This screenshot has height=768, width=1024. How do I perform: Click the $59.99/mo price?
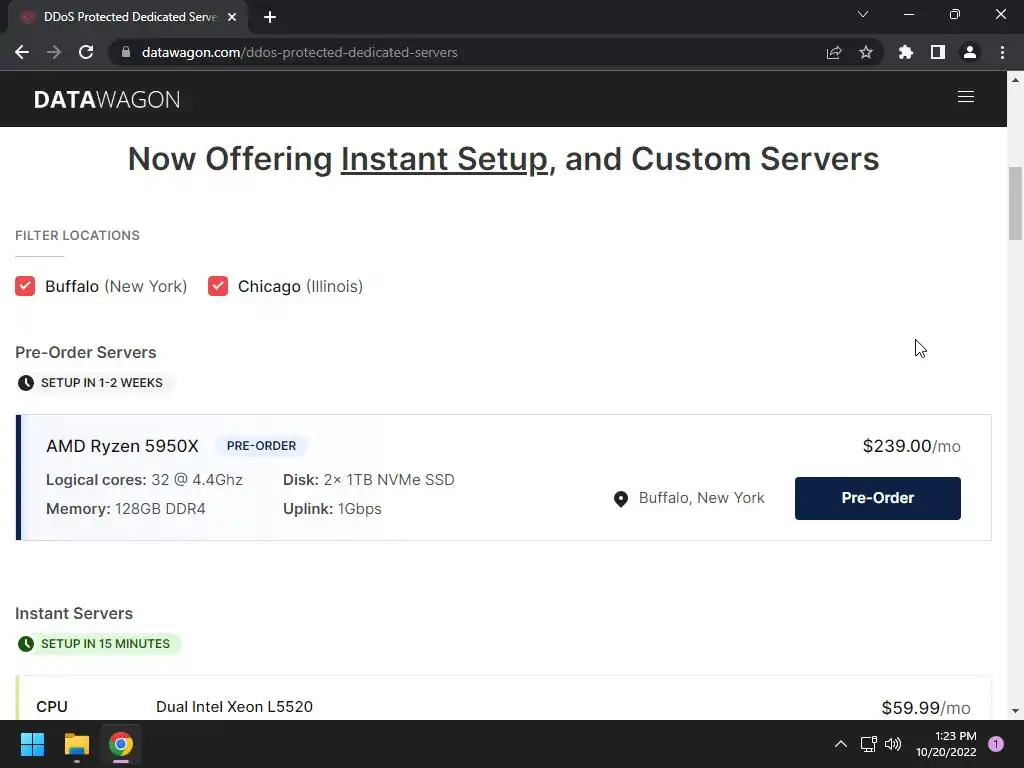925,708
